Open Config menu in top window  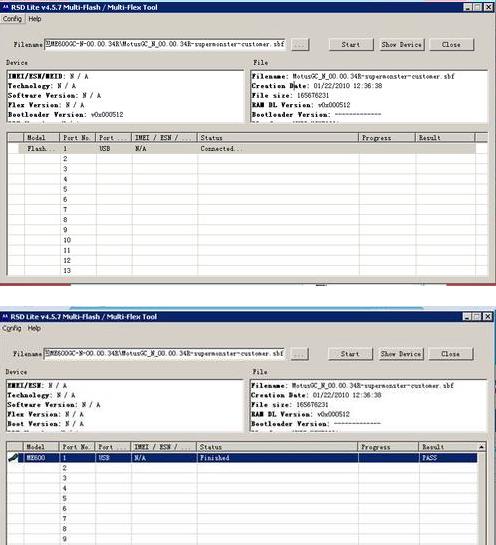[x=12, y=19]
